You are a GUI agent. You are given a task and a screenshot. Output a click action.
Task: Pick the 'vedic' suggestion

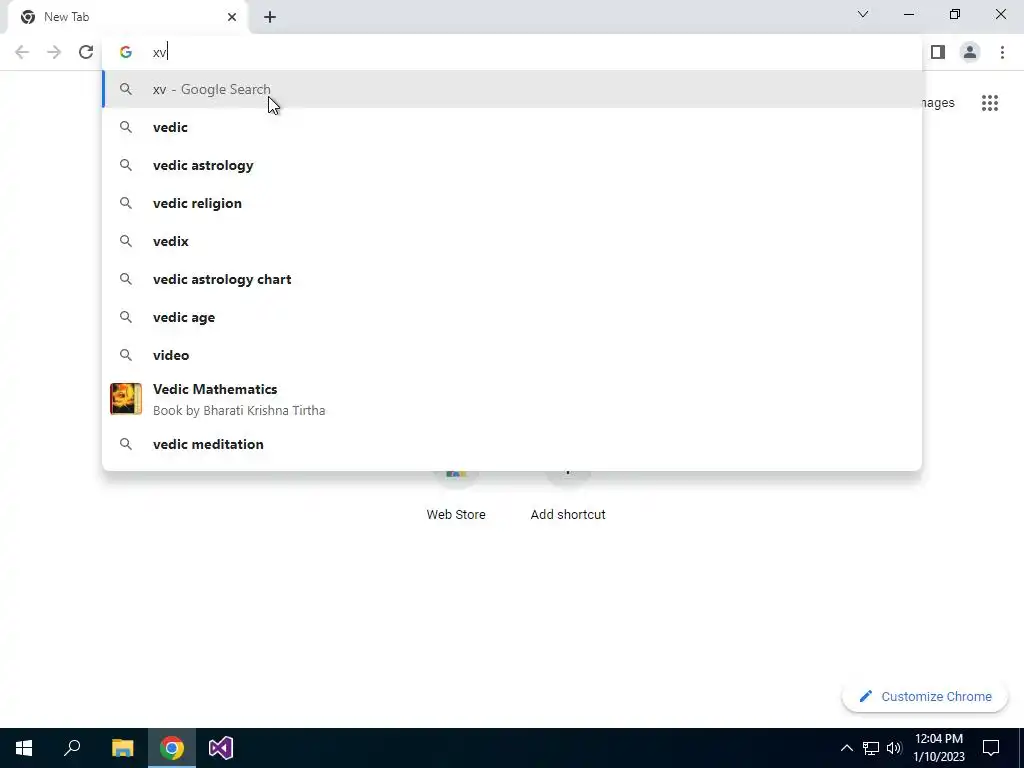(x=512, y=127)
